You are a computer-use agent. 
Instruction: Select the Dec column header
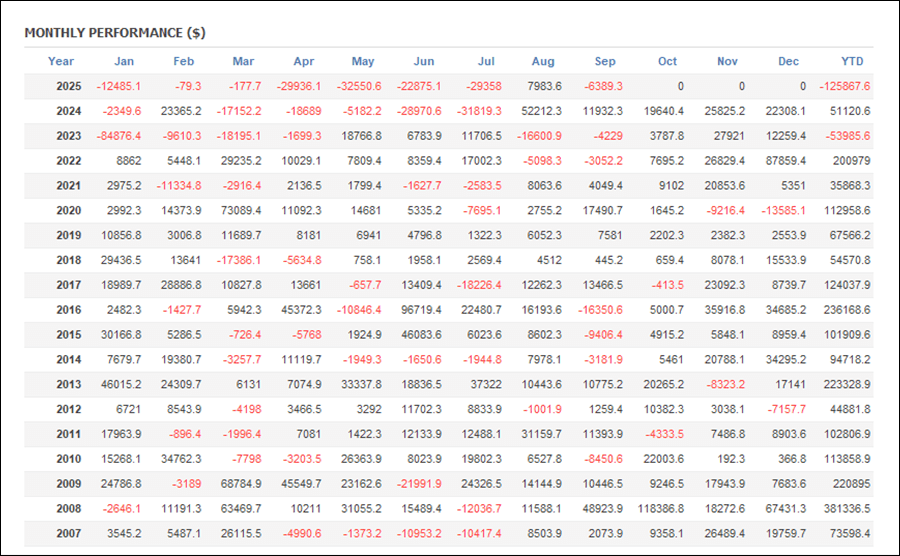788,62
